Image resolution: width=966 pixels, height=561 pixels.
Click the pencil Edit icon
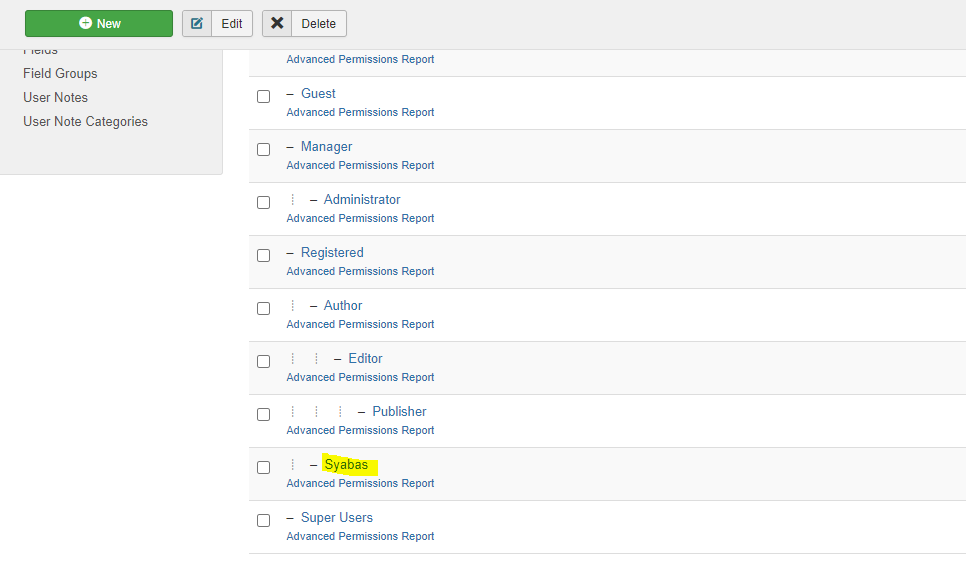197,23
